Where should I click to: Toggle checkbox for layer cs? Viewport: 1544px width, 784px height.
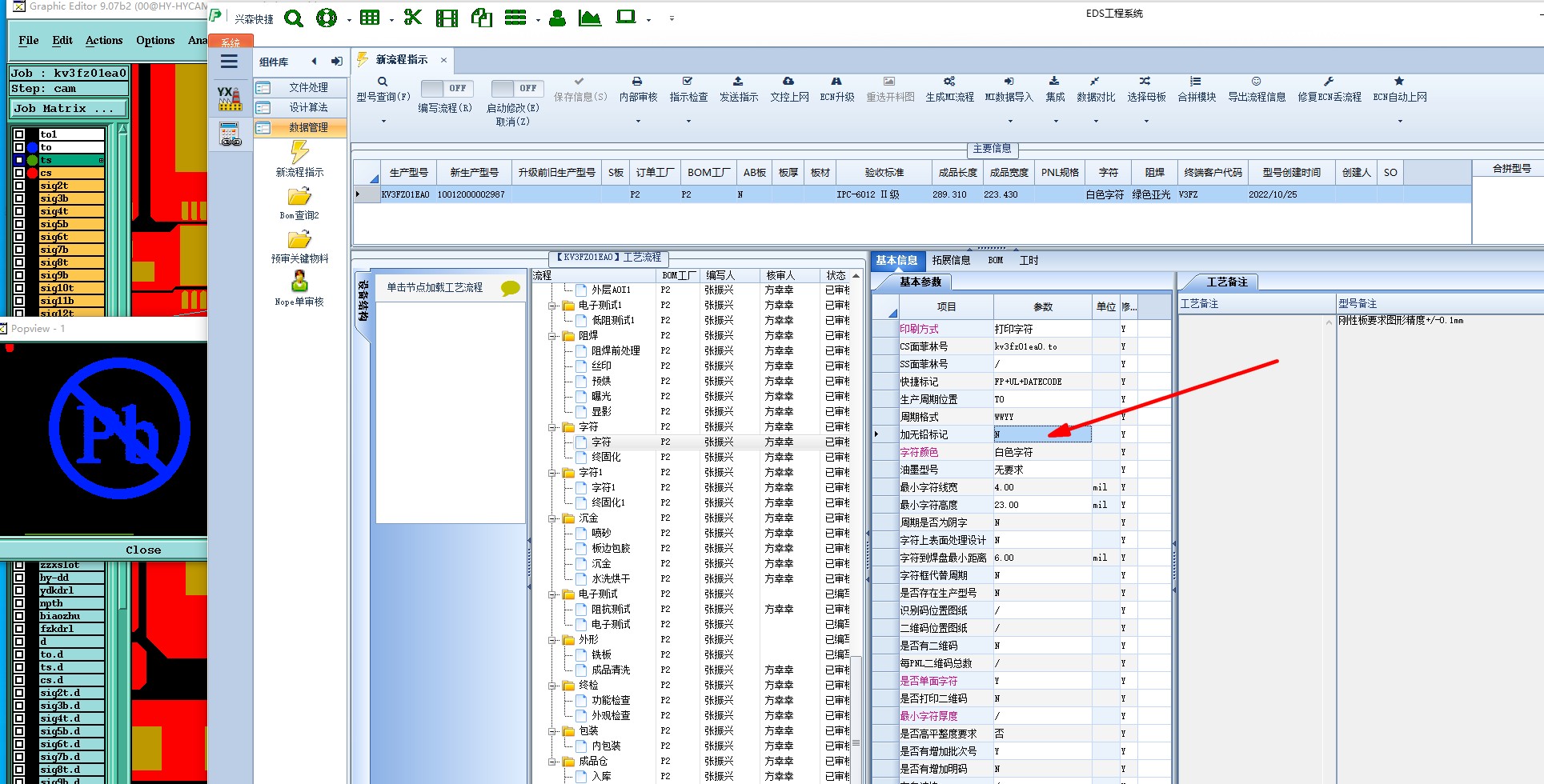[x=19, y=173]
